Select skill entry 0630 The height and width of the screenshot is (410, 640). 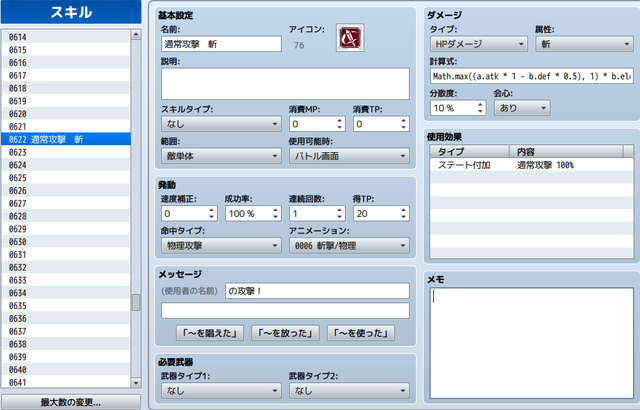(x=66, y=242)
